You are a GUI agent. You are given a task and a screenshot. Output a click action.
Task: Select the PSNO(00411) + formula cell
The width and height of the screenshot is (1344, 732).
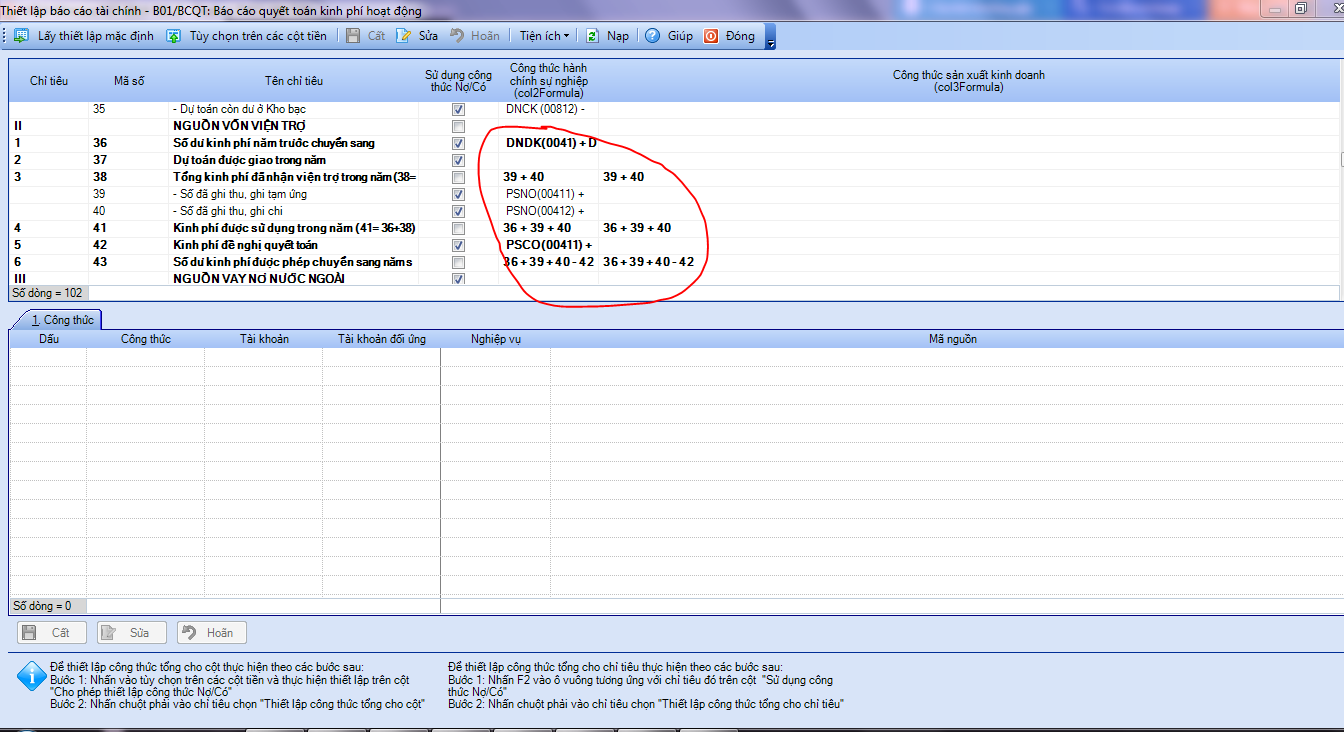tap(548, 194)
